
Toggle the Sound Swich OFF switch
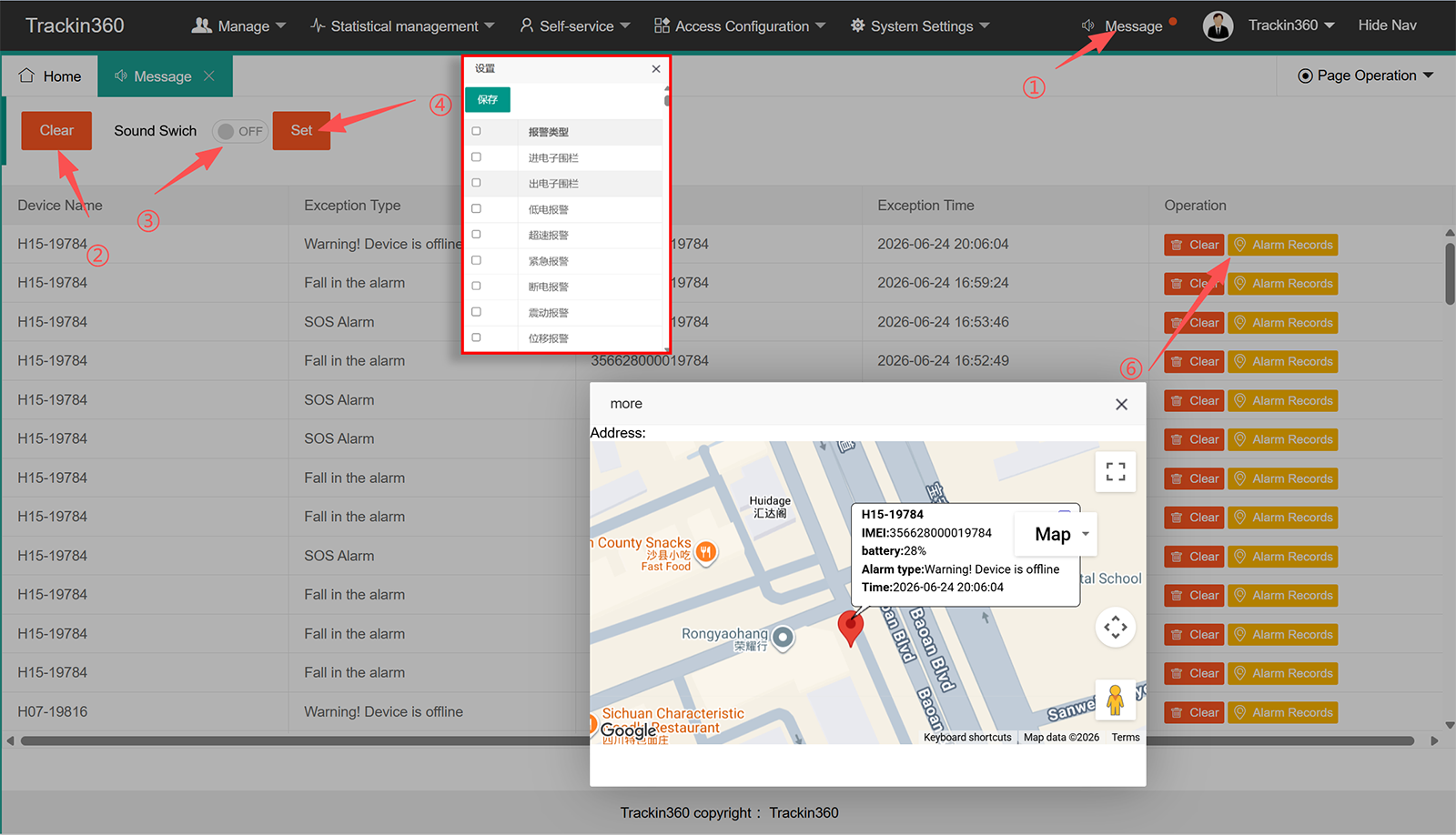pyautogui.click(x=240, y=131)
